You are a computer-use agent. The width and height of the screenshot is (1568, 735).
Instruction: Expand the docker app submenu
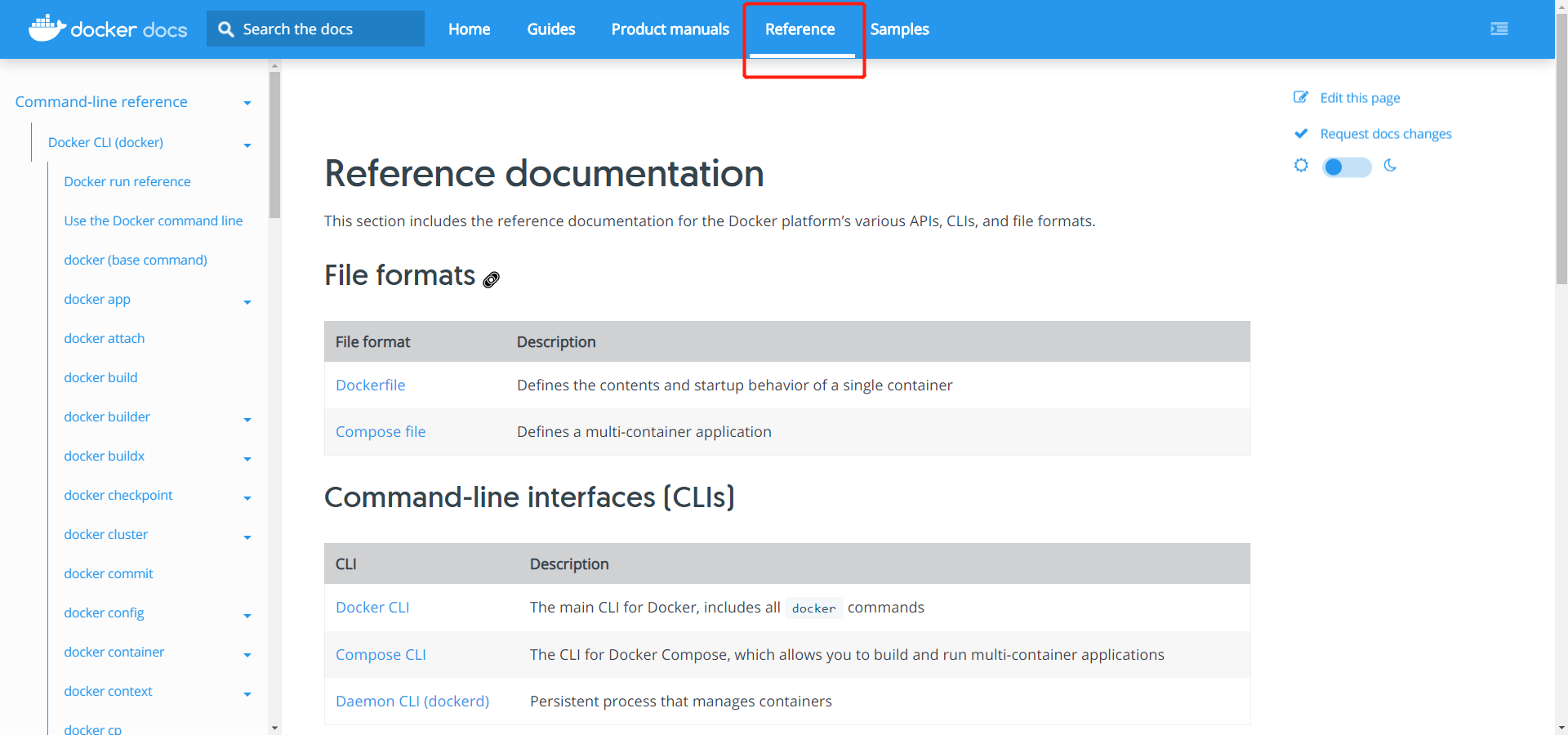(247, 302)
